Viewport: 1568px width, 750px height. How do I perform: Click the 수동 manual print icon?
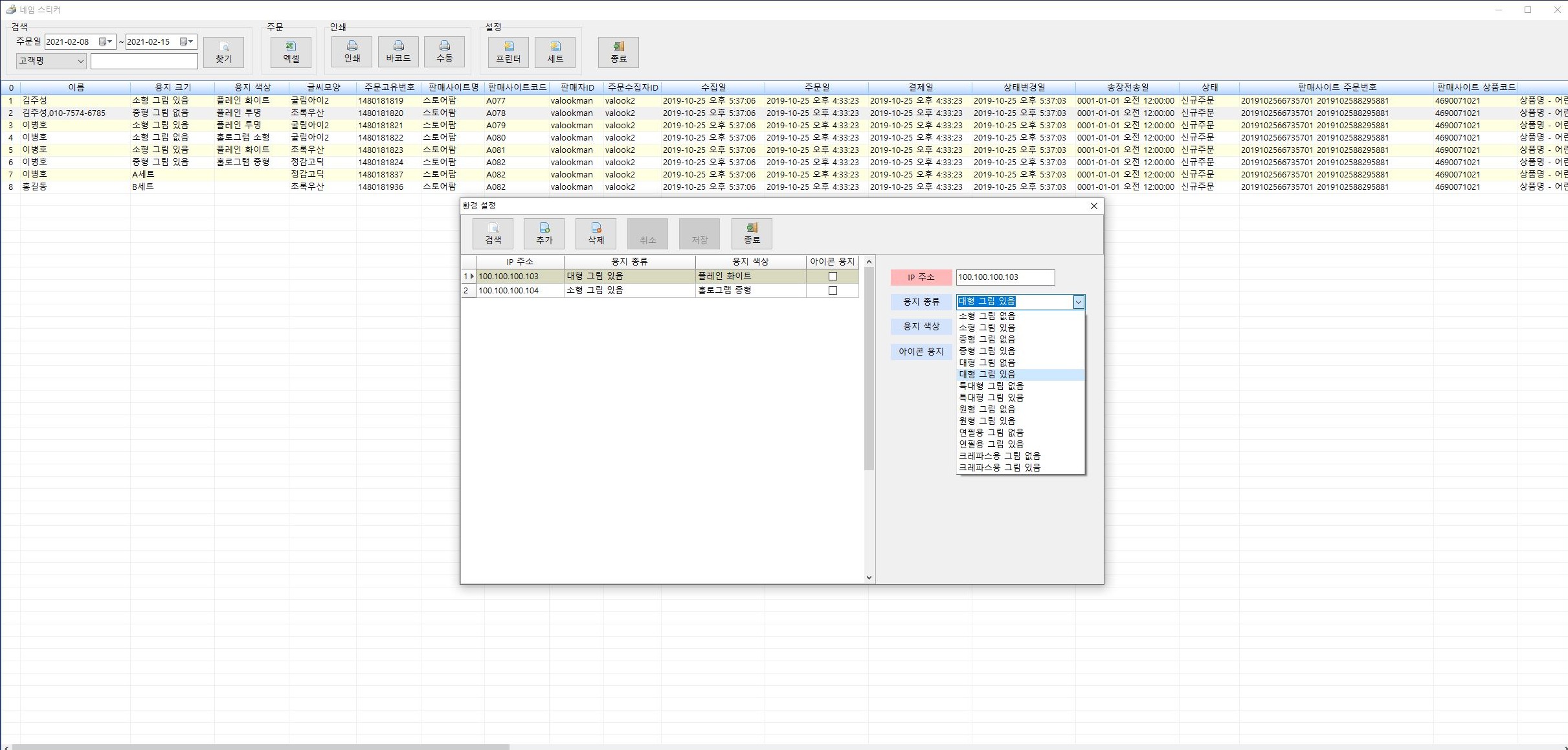[x=444, y=52]
